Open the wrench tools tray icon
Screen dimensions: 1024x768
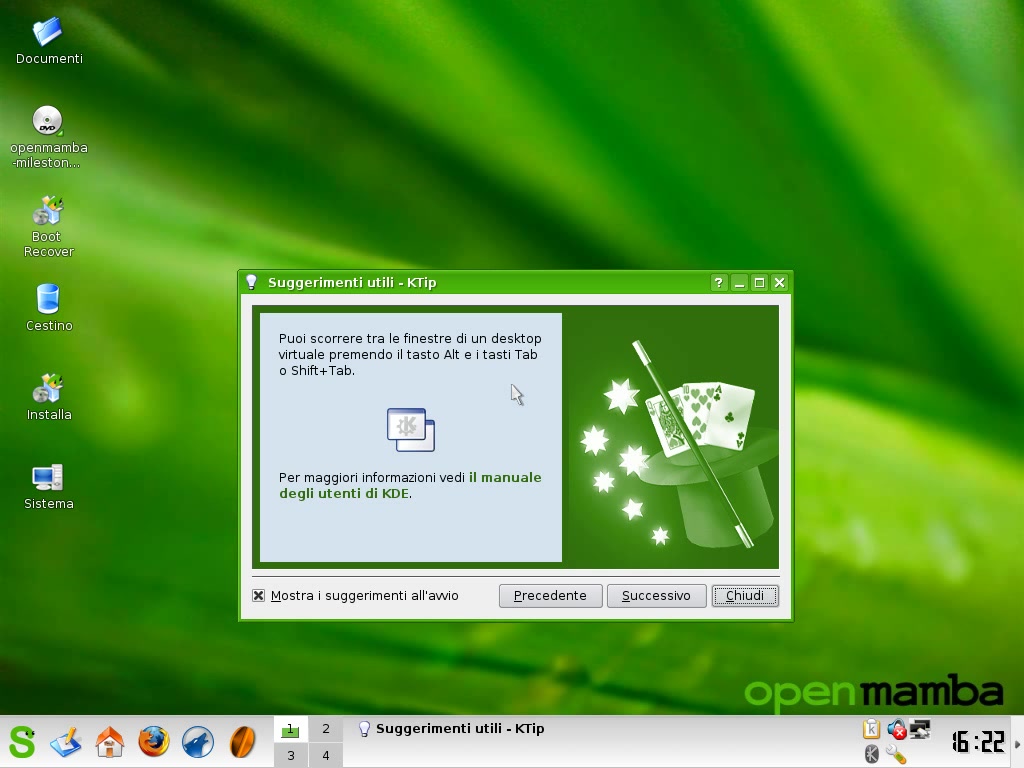[x=896, y=754]
